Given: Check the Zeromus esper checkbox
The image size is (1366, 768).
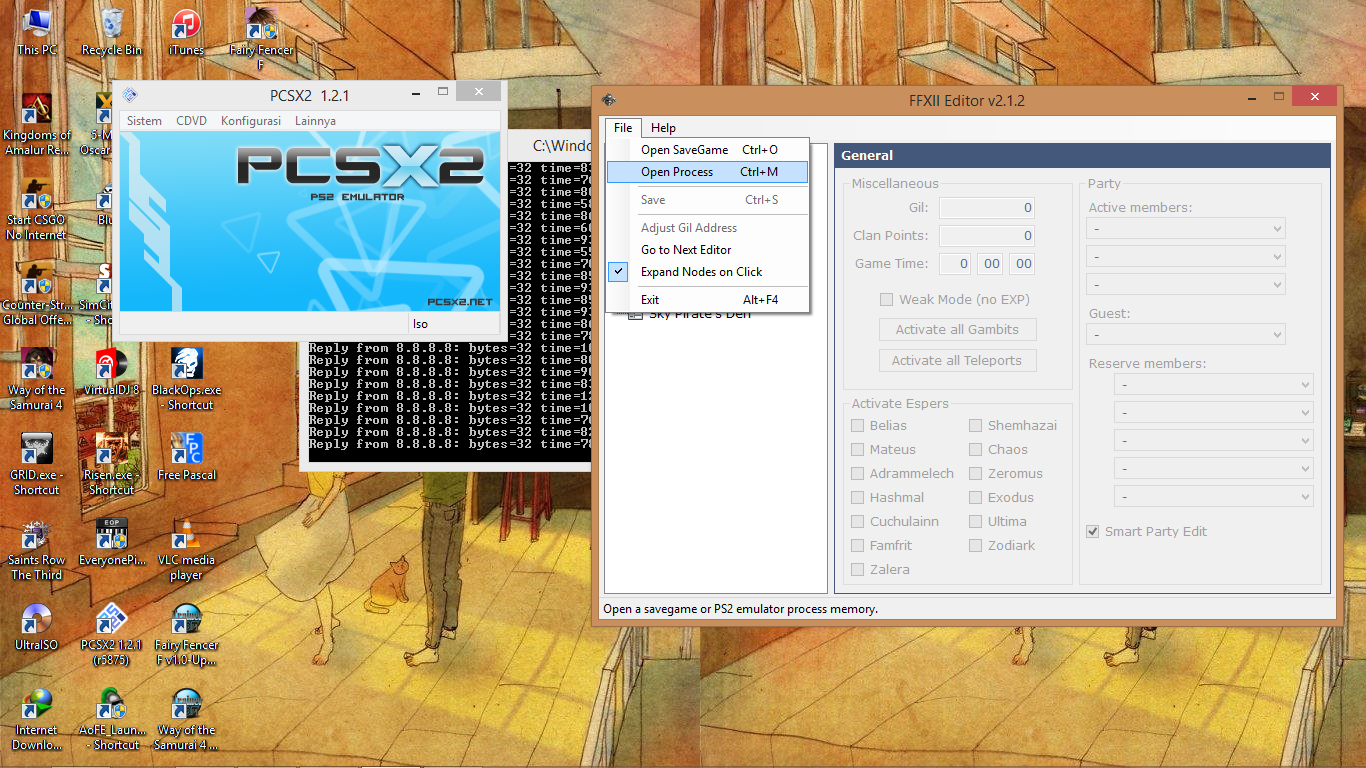Looking at the screenshot, I should point(975,473).
